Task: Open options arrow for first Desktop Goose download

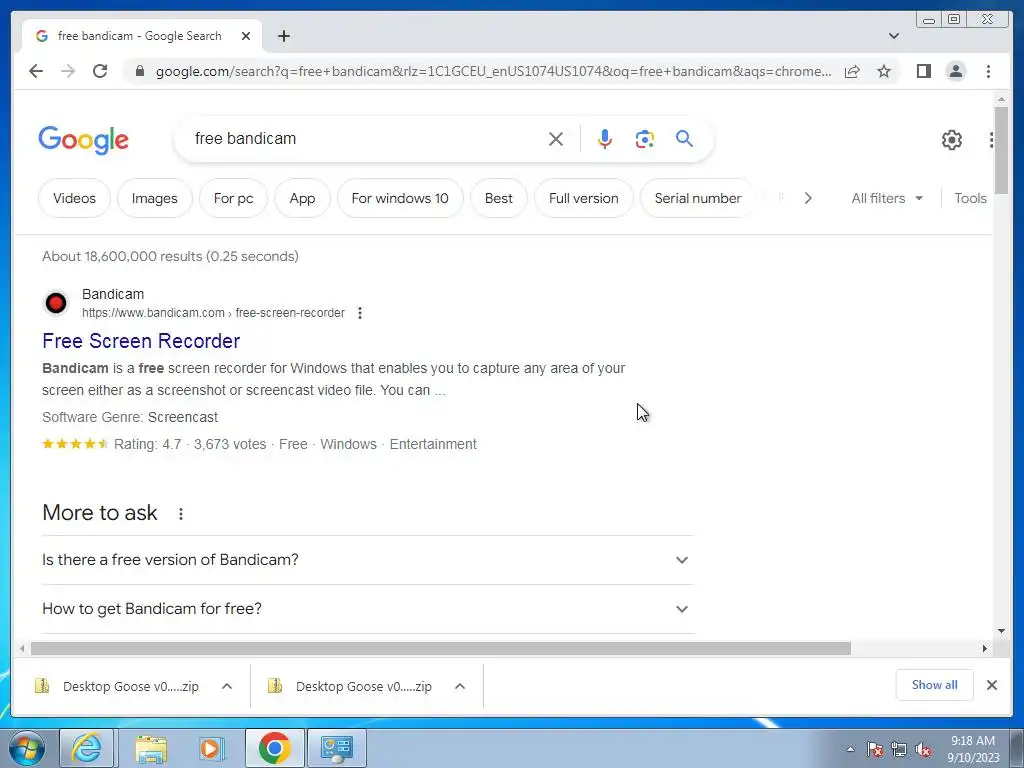Action: click(227, 686)
